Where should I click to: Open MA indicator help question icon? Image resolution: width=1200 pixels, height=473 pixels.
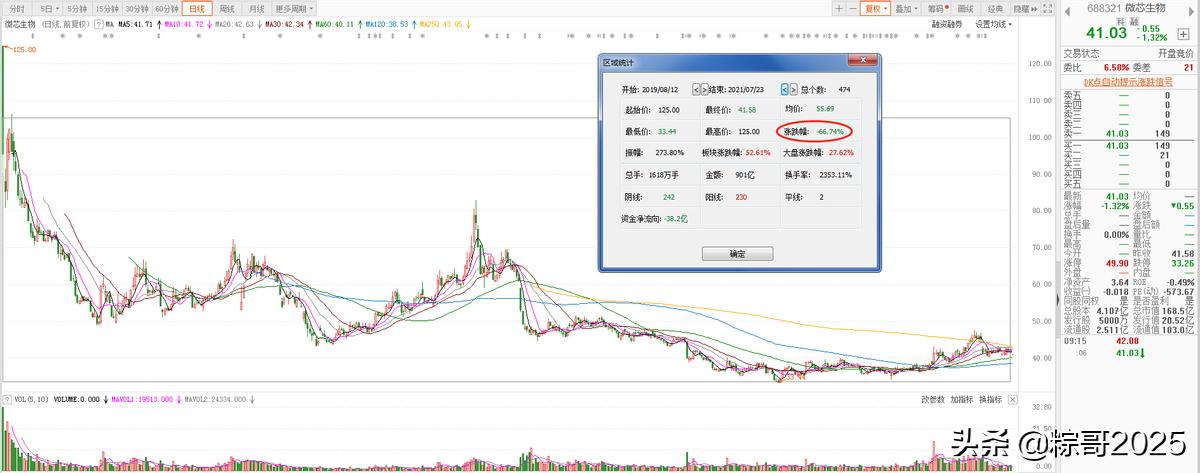[x=98, y=22]
